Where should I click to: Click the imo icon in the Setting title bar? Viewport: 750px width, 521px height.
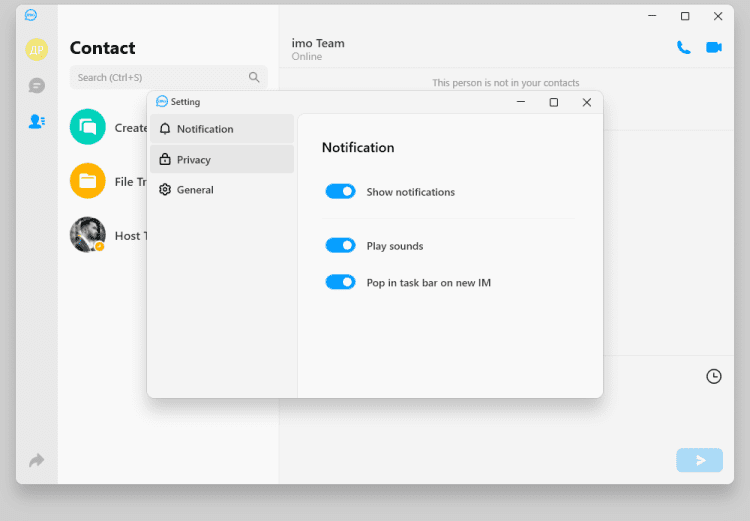(x=162, y=101)
